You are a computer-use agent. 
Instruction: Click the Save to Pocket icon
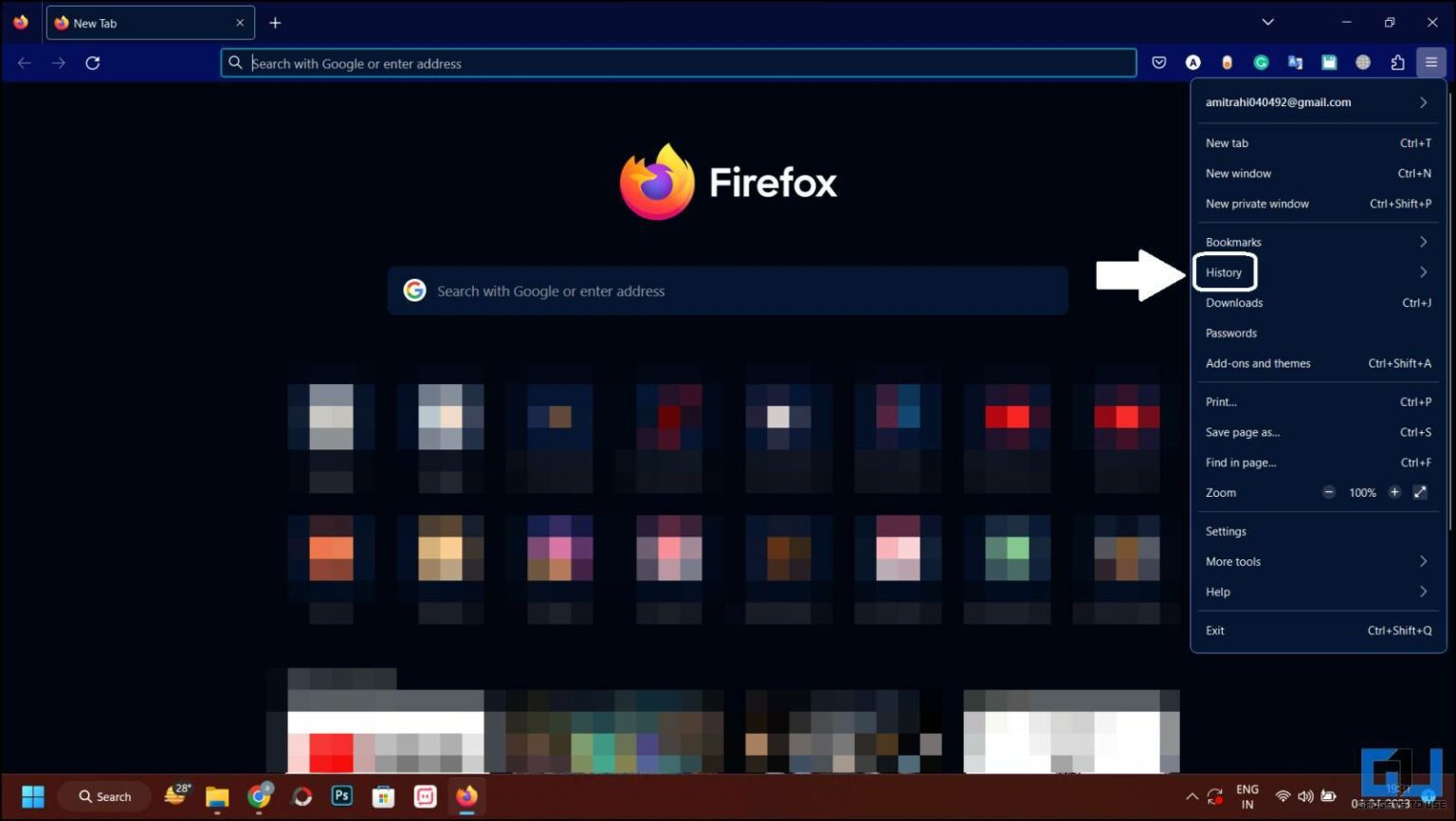[x=1158, y=63]
